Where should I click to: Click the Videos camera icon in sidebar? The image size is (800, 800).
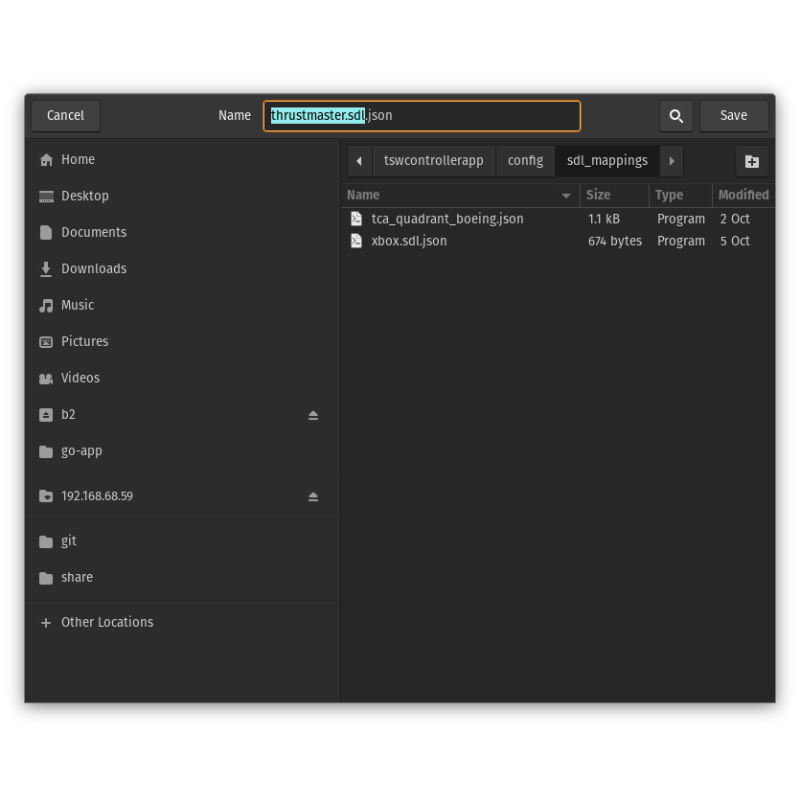point(46,379)
